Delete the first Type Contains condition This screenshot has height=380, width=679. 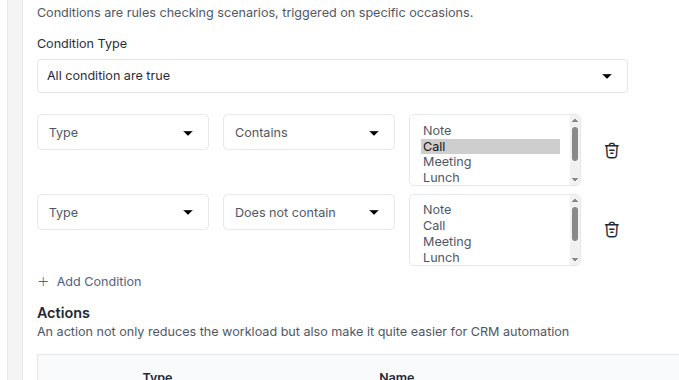pos(611,151)
